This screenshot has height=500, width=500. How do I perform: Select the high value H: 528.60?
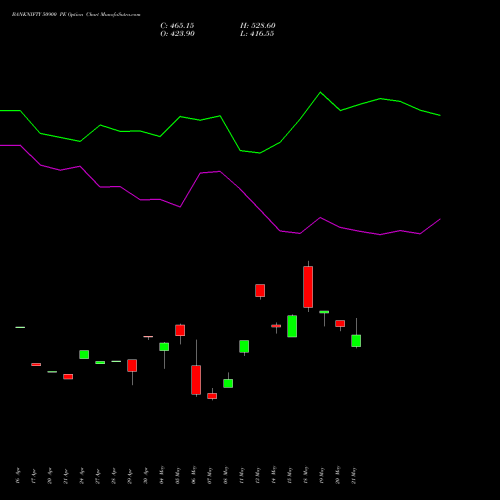click(258, 26)
